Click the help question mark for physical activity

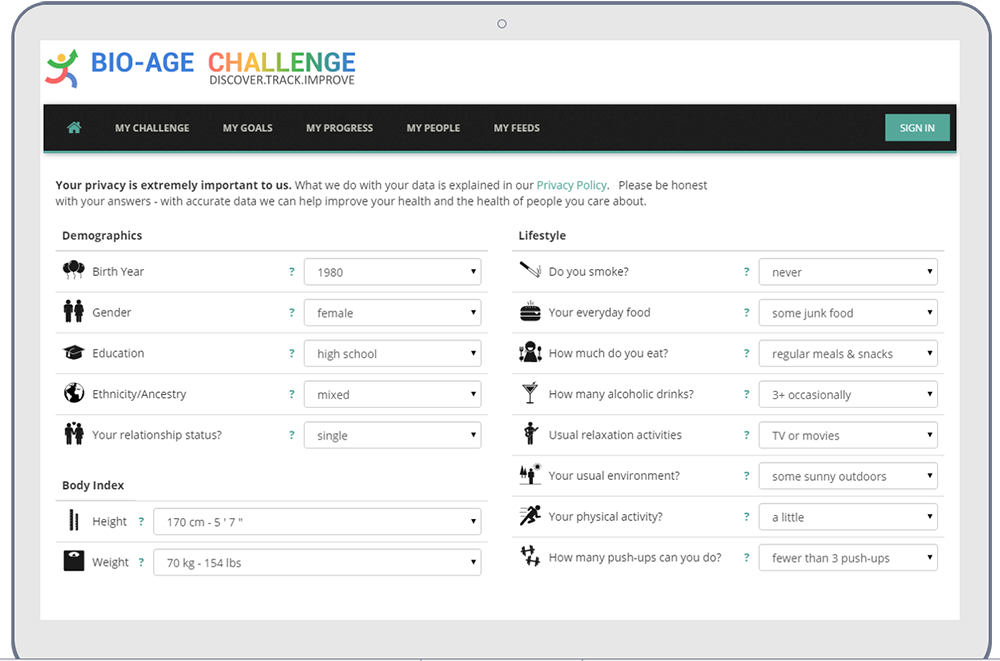(x=746, y=517)
